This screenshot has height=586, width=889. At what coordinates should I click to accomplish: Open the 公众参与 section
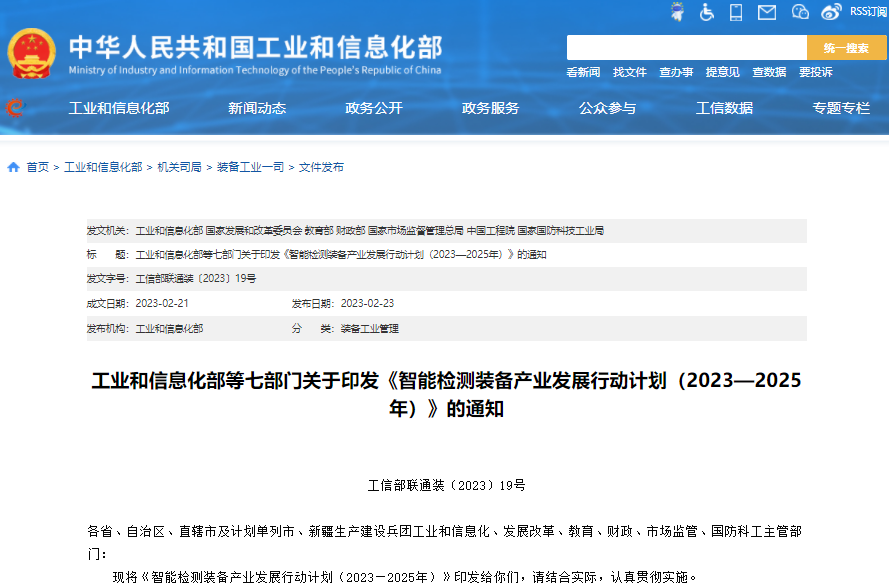pos(608,108)
